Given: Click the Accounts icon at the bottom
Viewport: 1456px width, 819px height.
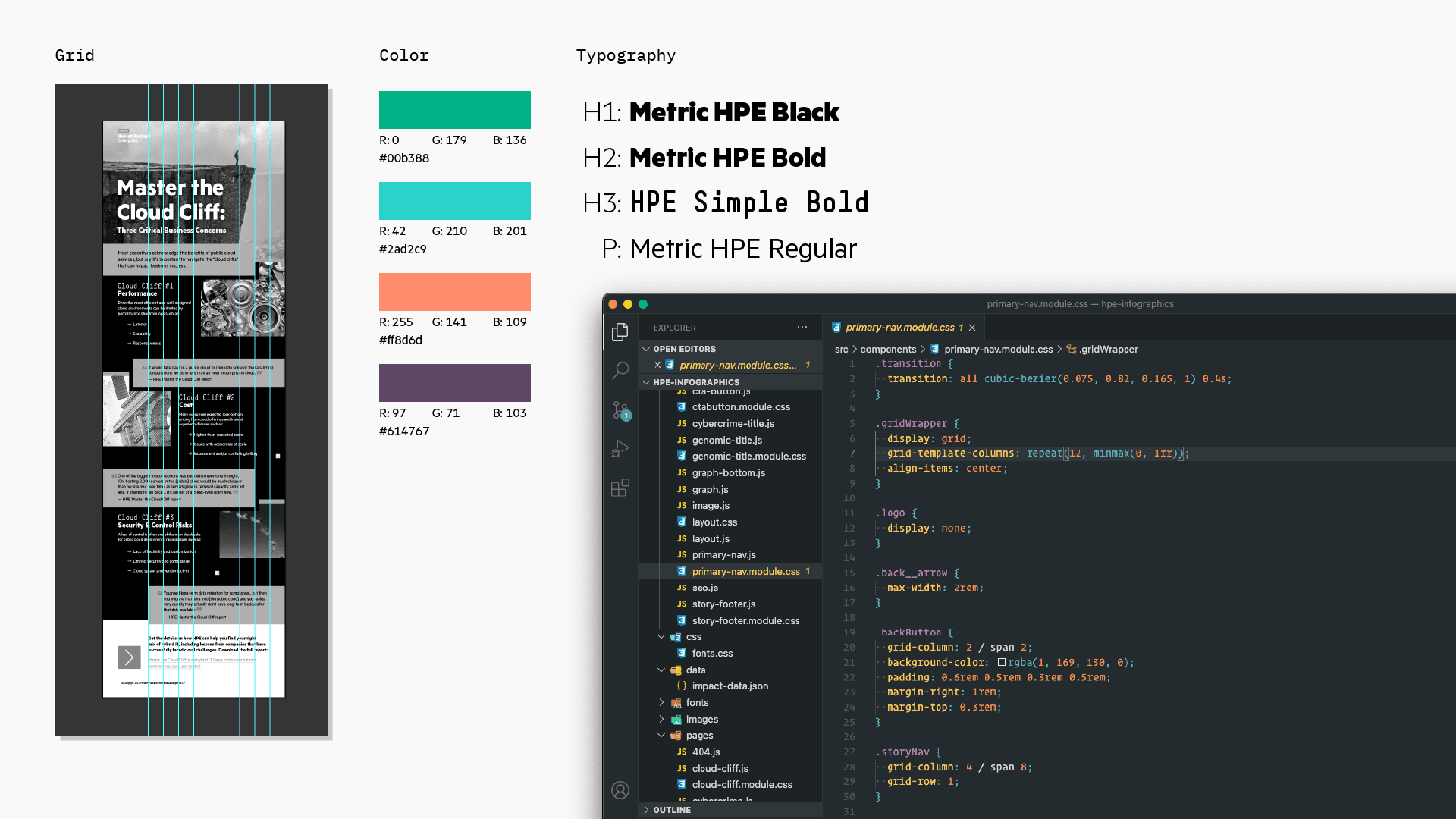Looking at the screenshot, I should (x=620, y=790).
